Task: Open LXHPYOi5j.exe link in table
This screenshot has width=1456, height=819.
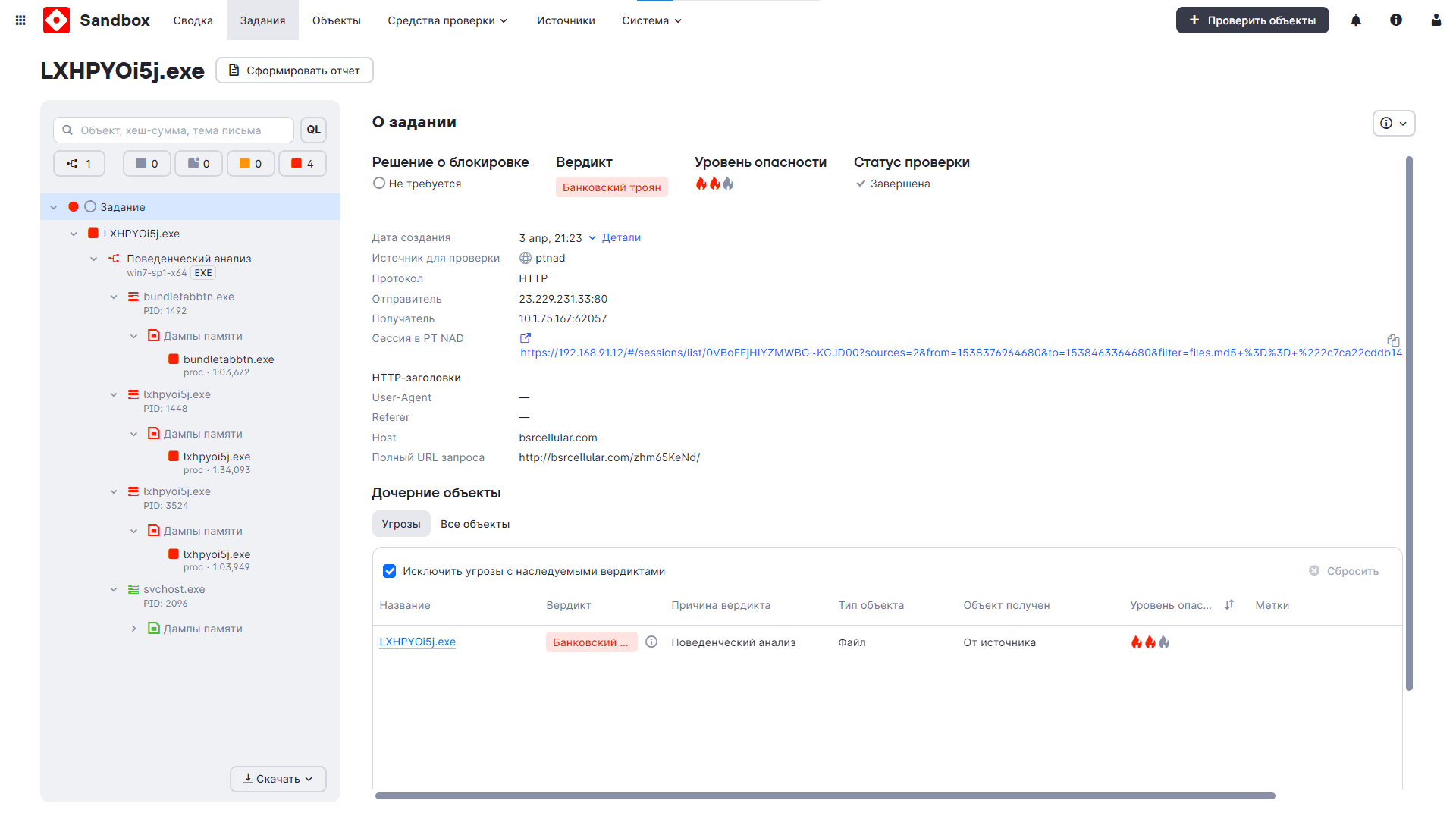Action: pyautogui.click(x=417, y=642)
